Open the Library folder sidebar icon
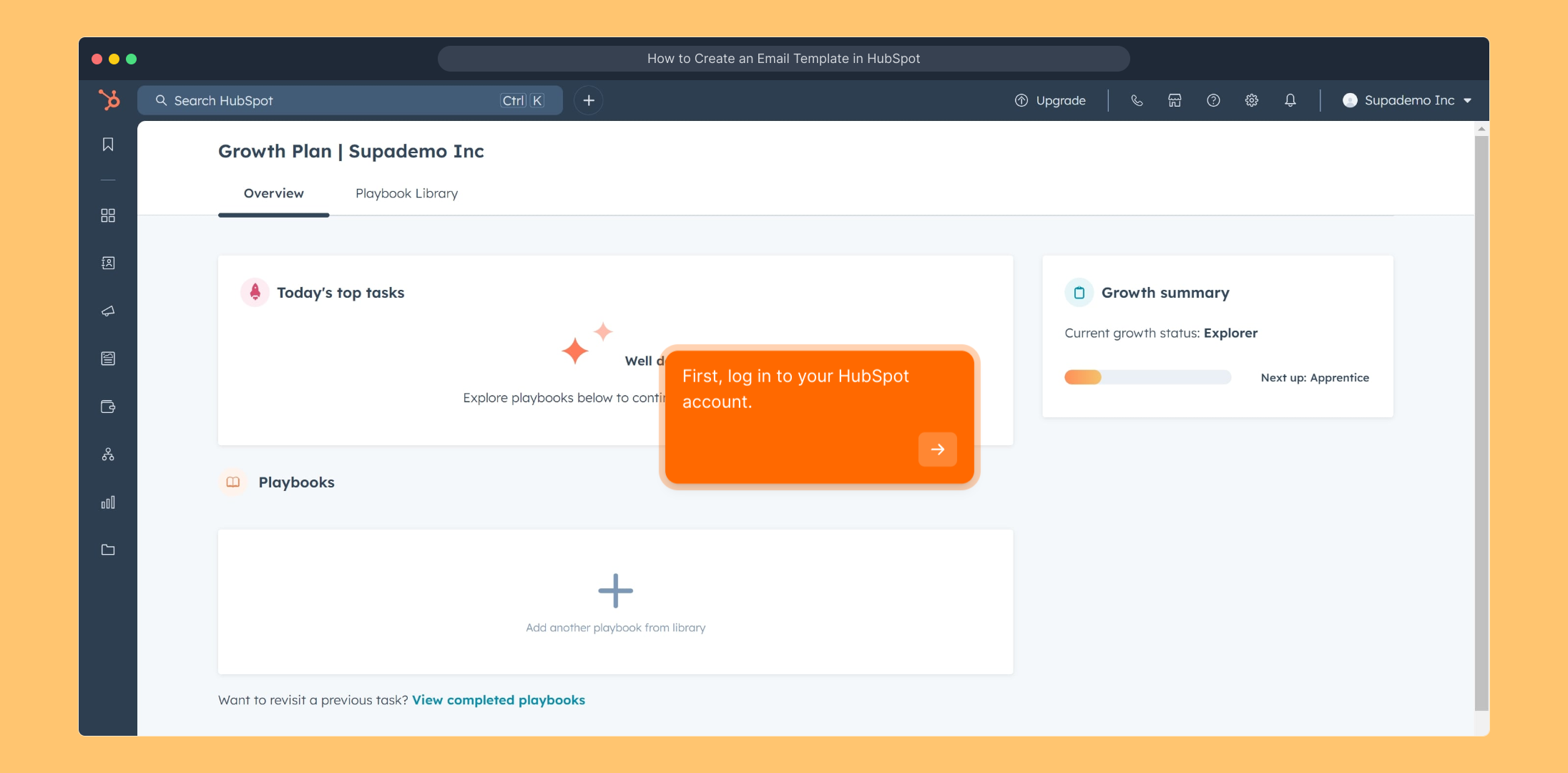Viewport: 1568px width, 773px height. (x=108, y=550)
